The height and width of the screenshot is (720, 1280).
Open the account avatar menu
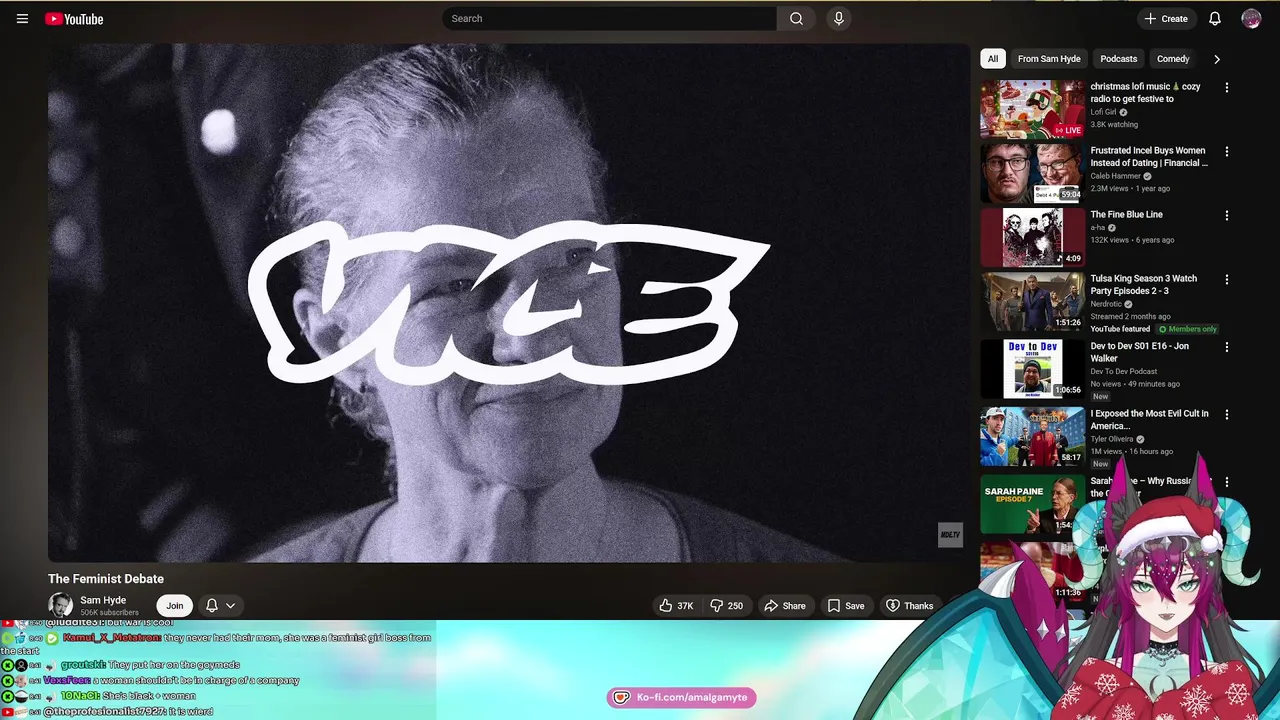pyautogui.click(x=1251, y=18)
